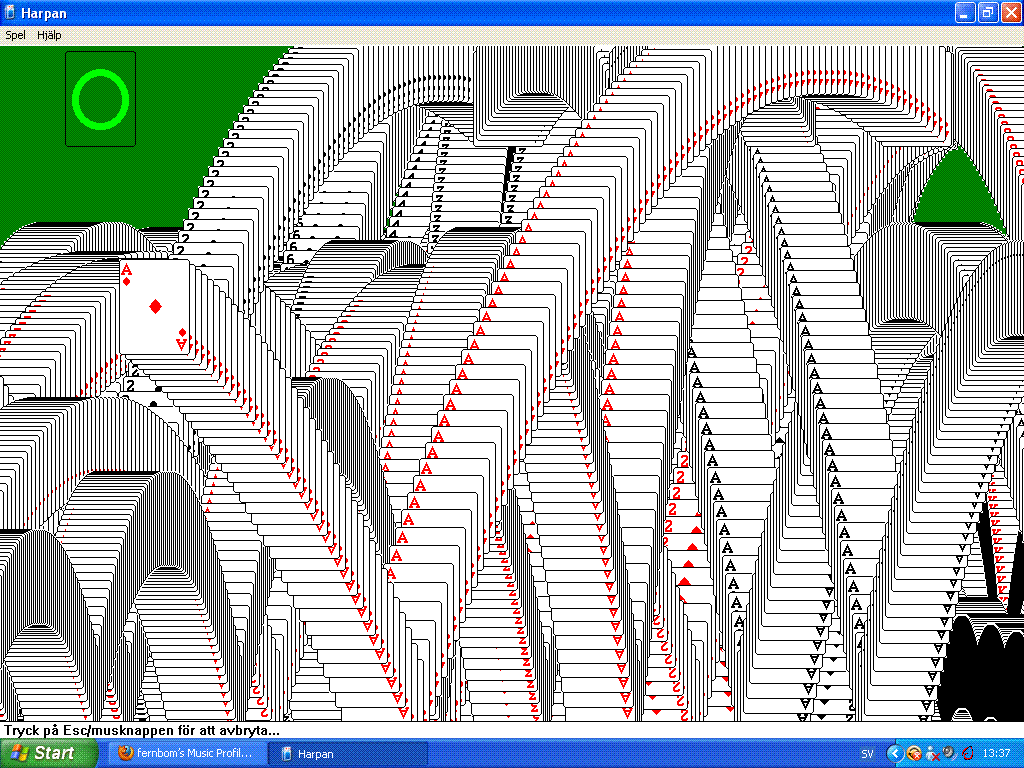Click the tray icon with red X
The height and width of the screenshot is (768, 1024).
pos(931,753)
